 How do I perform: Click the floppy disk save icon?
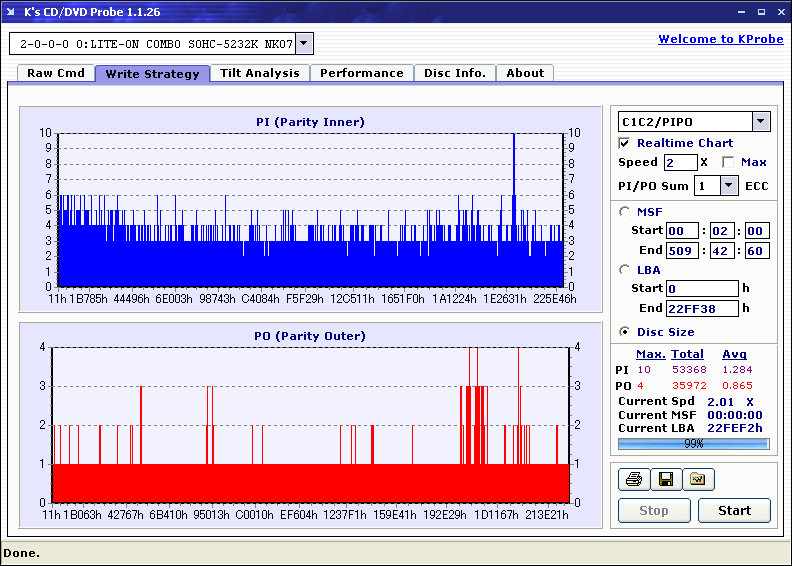coord(666,480)
